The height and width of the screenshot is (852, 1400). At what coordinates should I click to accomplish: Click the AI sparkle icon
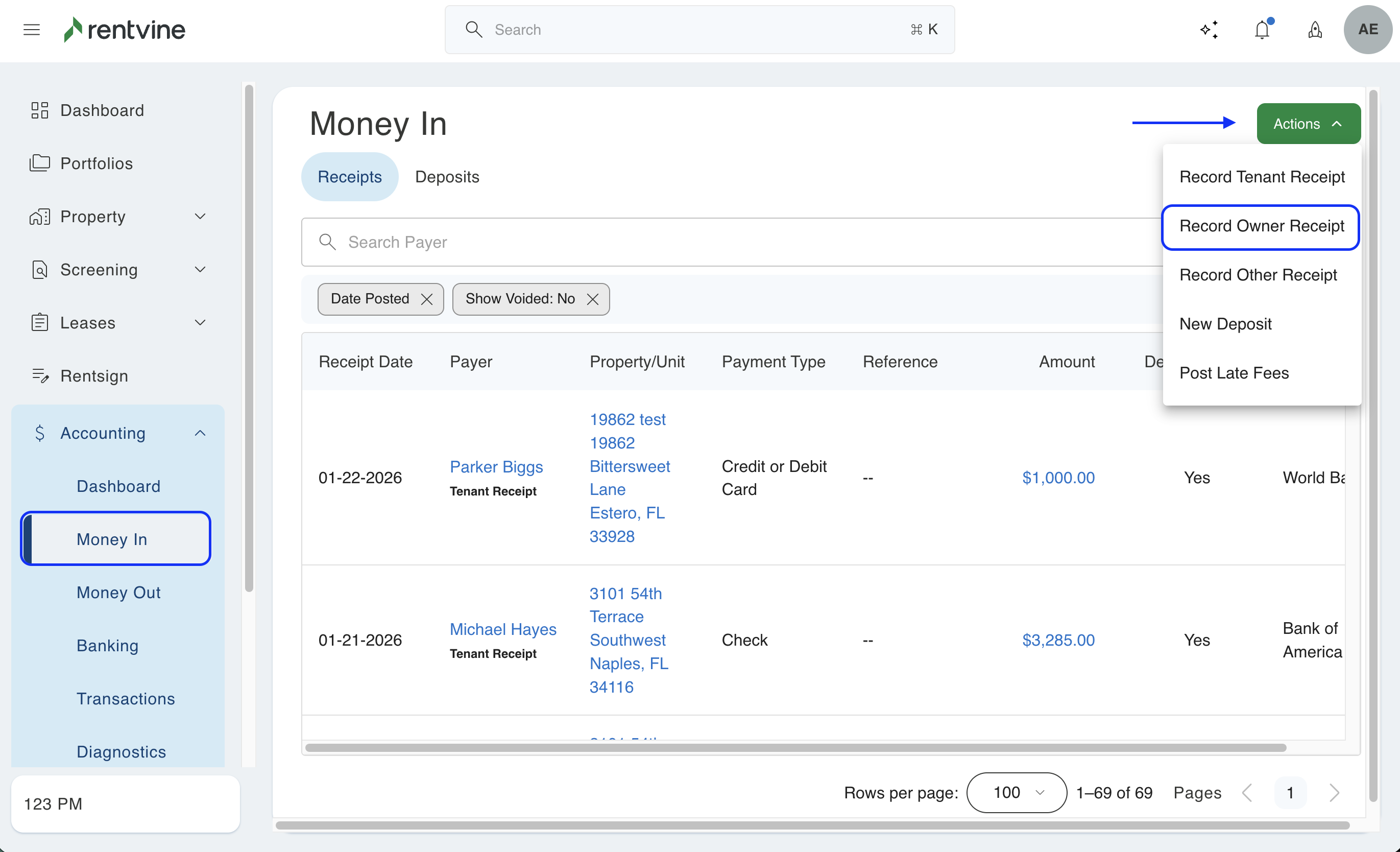pyautogui.click(x=1209, y=30)
